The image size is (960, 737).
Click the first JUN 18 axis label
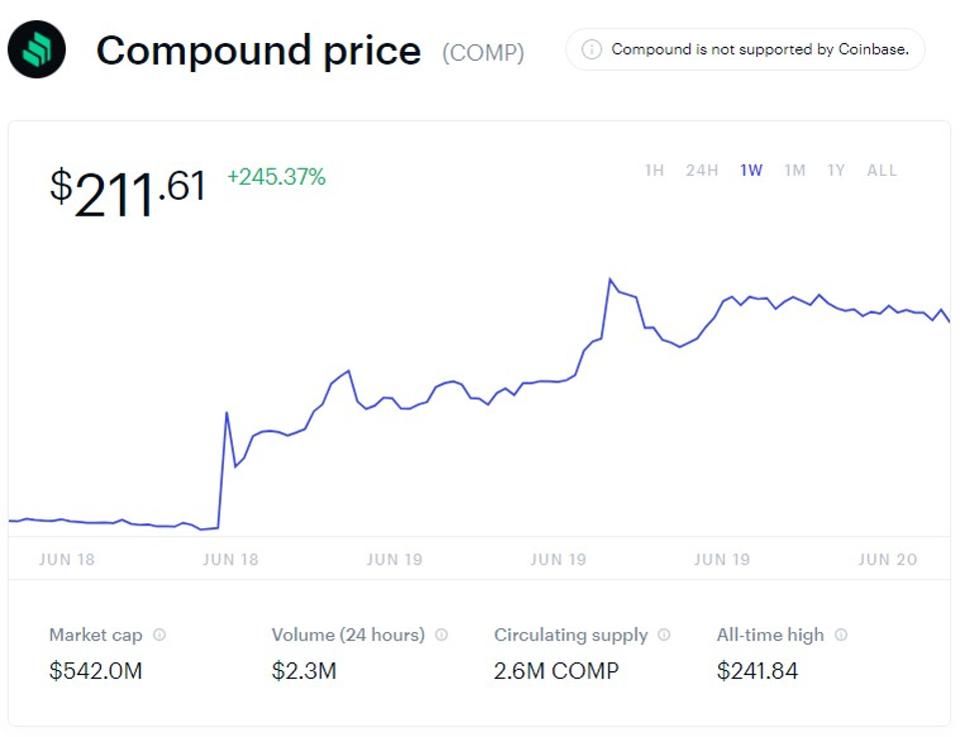click(x=67, y=559)
